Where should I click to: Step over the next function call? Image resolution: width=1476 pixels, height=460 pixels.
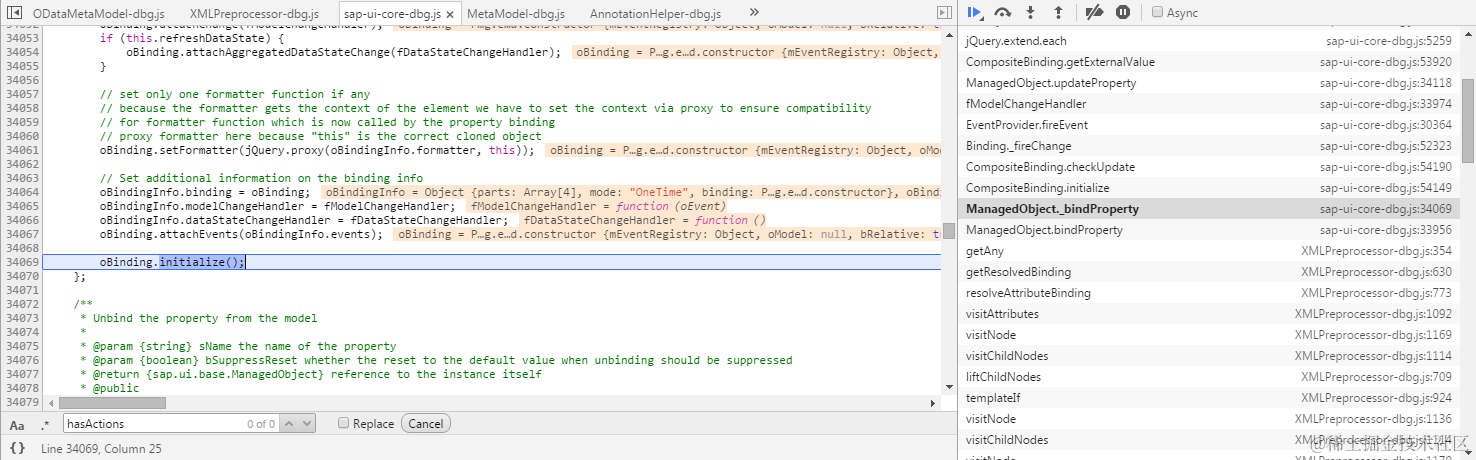coord(1003,13)
